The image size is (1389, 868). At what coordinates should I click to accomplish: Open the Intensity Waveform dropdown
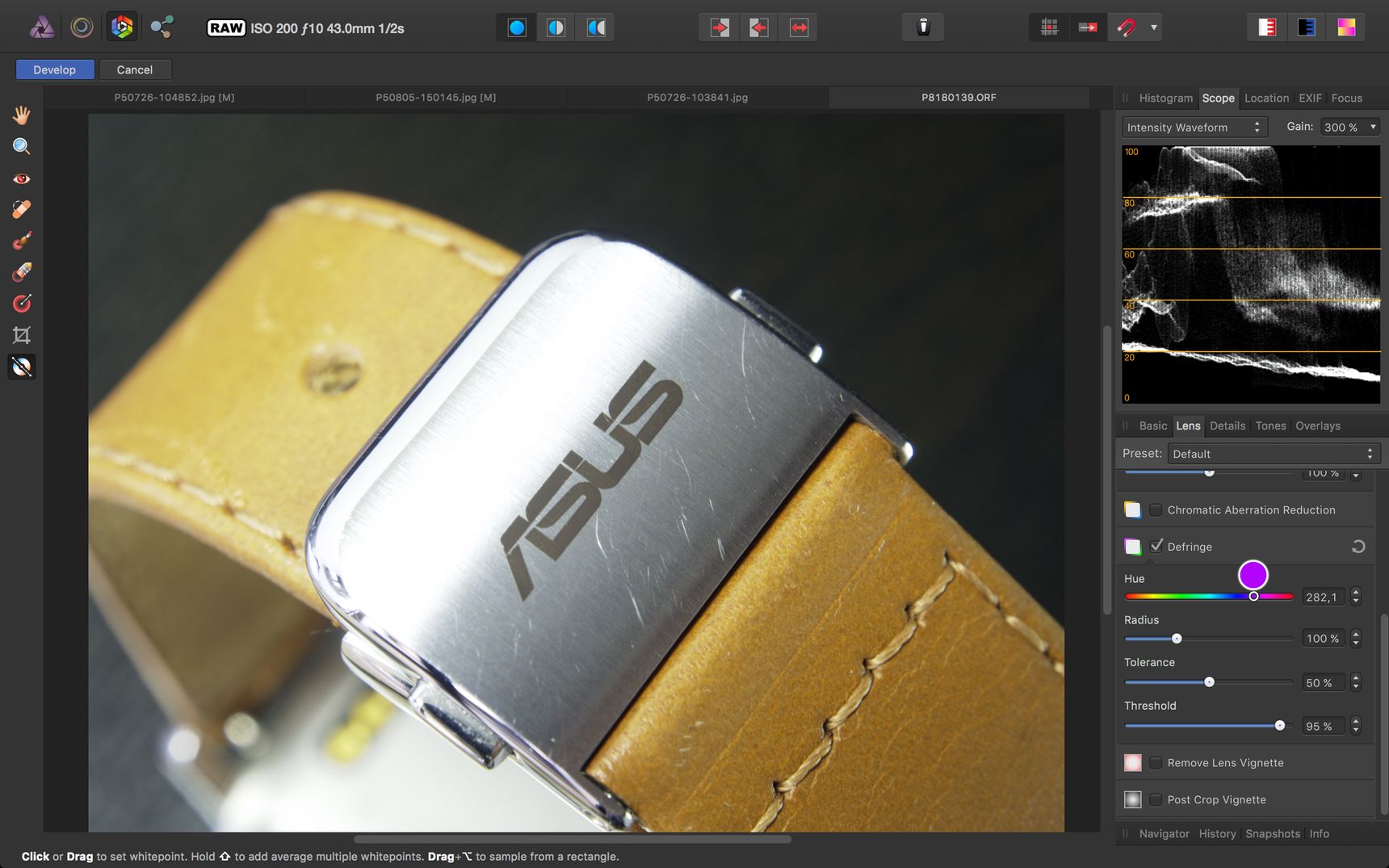point(1194,128)
